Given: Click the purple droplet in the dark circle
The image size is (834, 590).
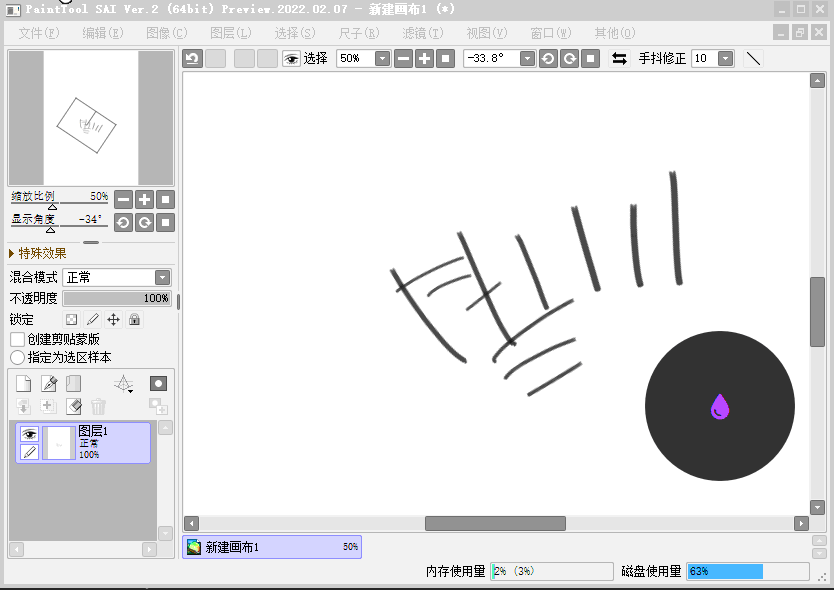Looking at the screenshot, I should click(720, 407).
